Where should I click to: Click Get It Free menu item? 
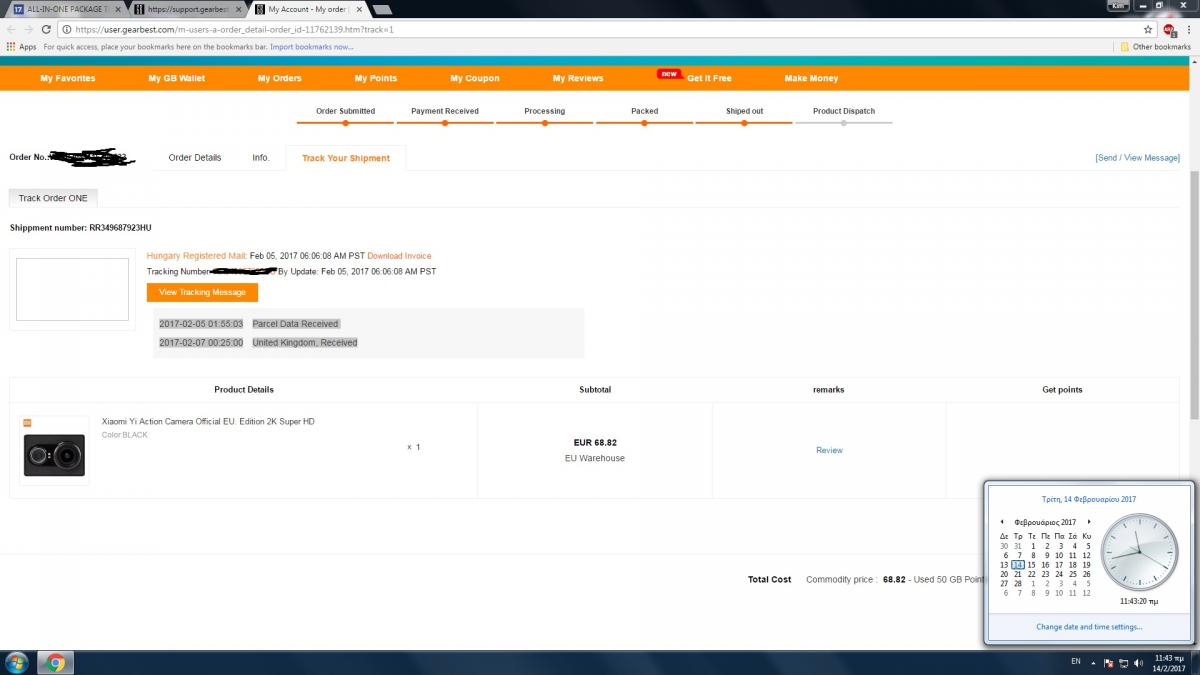pyautogui.click(x=709, y=78)
